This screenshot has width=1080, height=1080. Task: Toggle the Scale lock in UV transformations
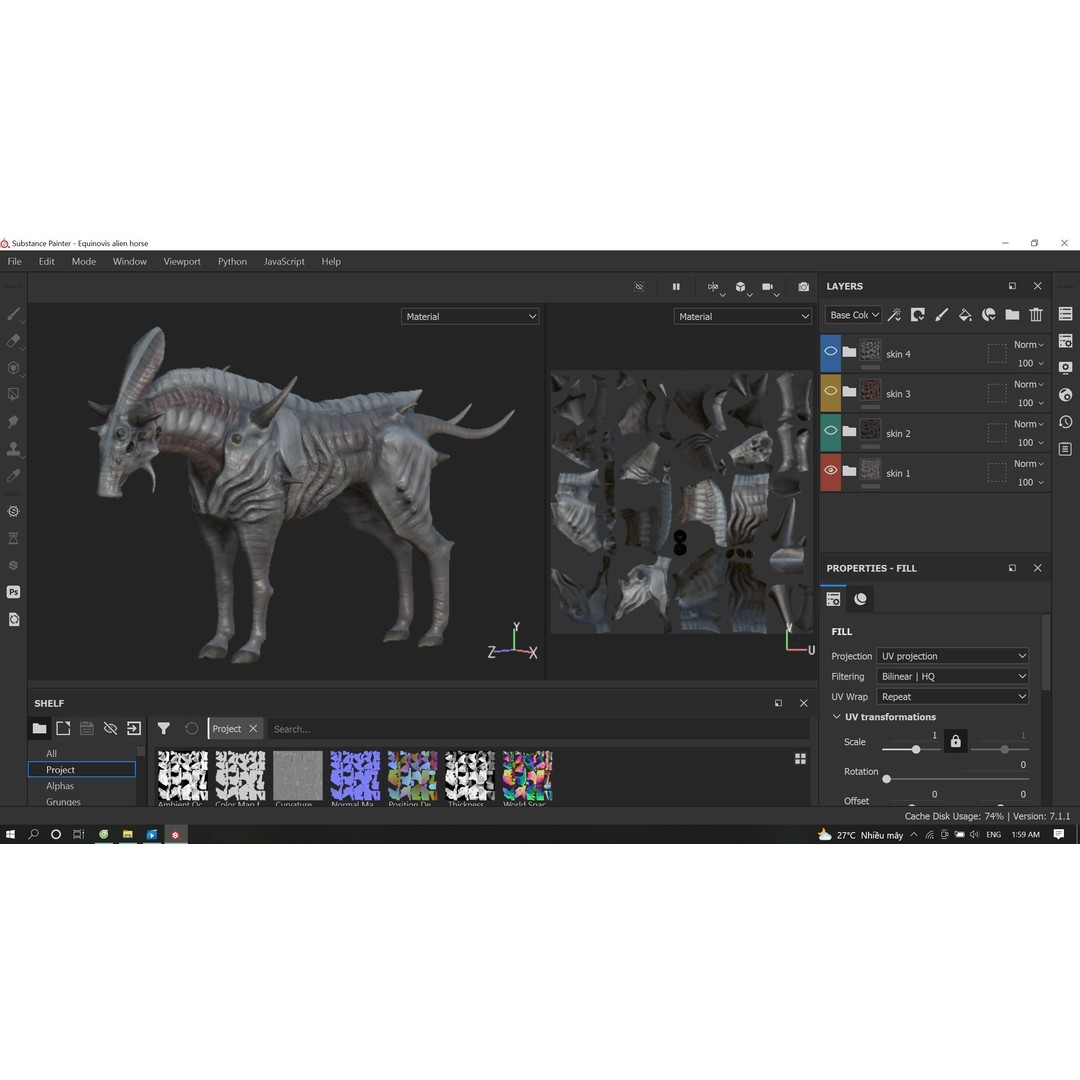pyautogui.click(x=955, y=741)
